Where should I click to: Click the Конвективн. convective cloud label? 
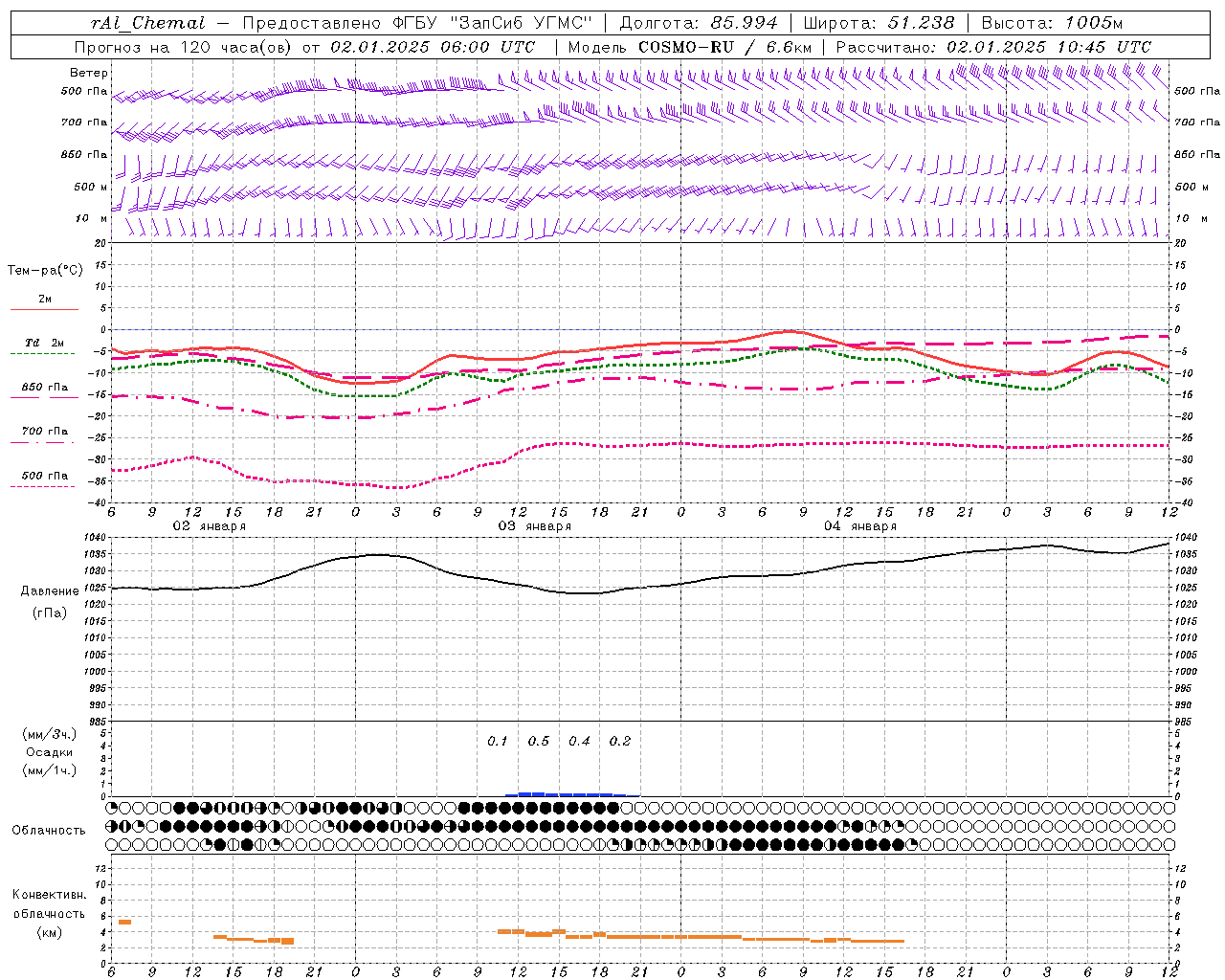(49, 895)
